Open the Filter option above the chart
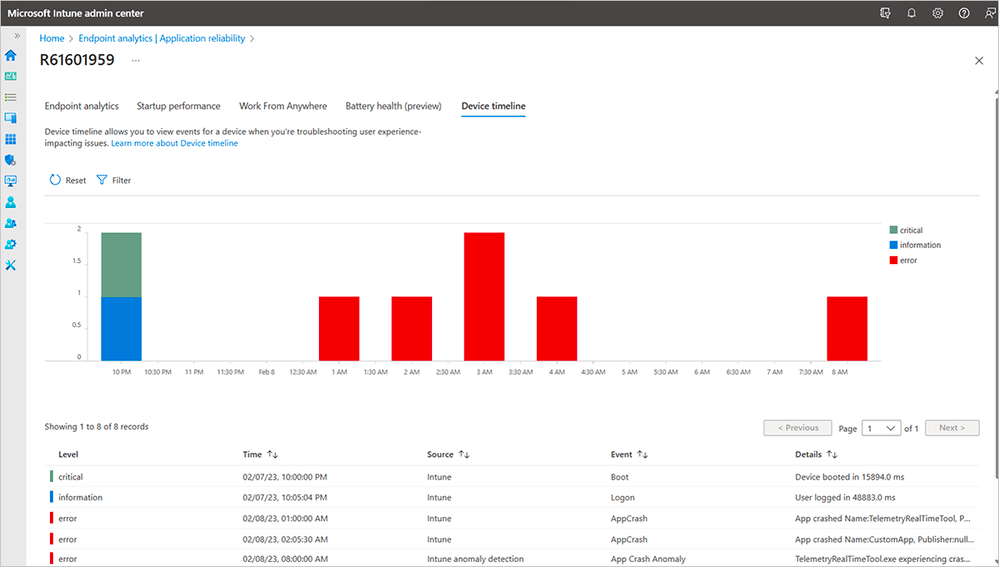999x567 pixels. 114,180
